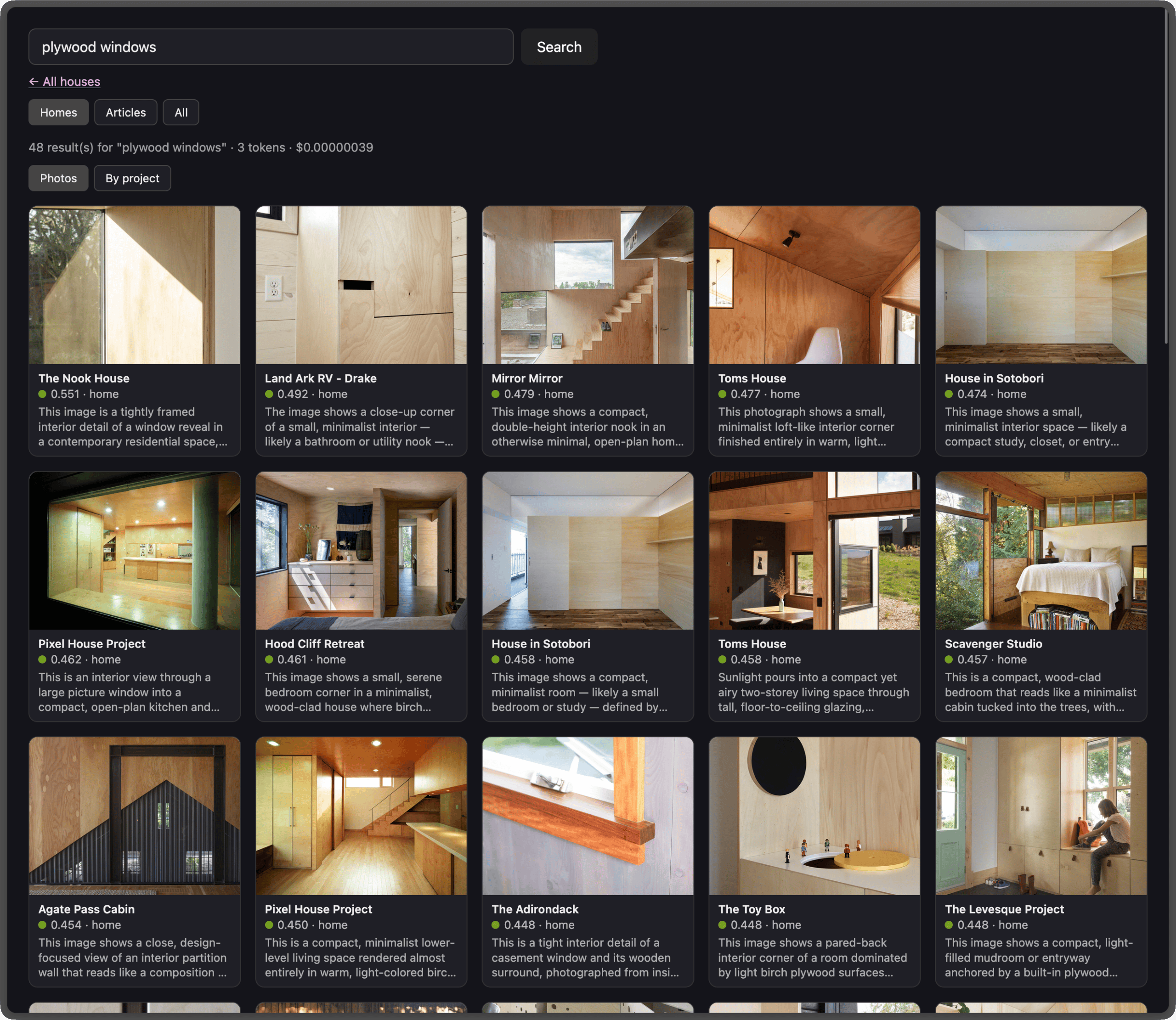Toggle view to By project
This screenshot has width=1176, height=1020.
[x=132, y=178]
